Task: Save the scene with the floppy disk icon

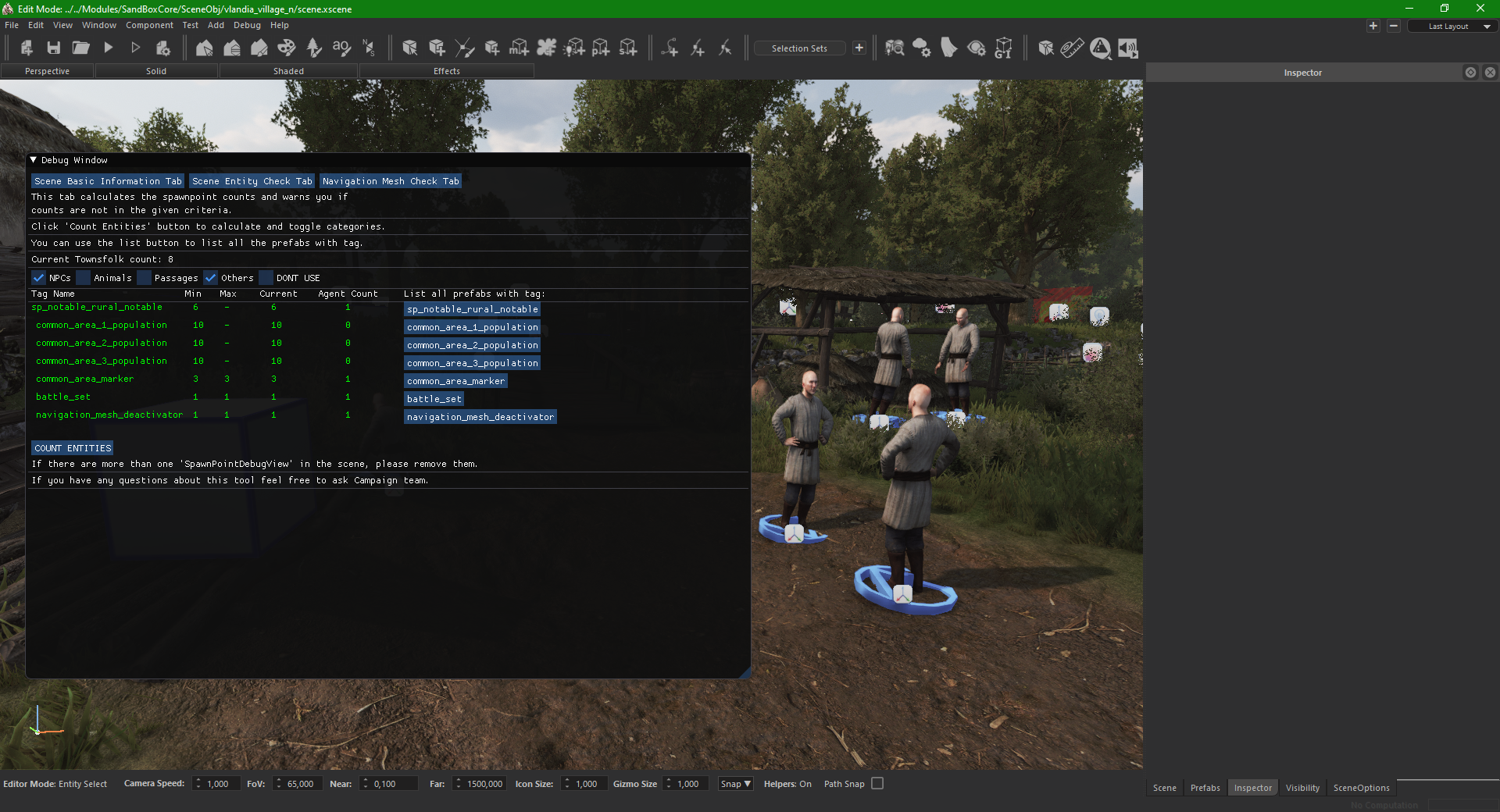Action: [53, 48]
